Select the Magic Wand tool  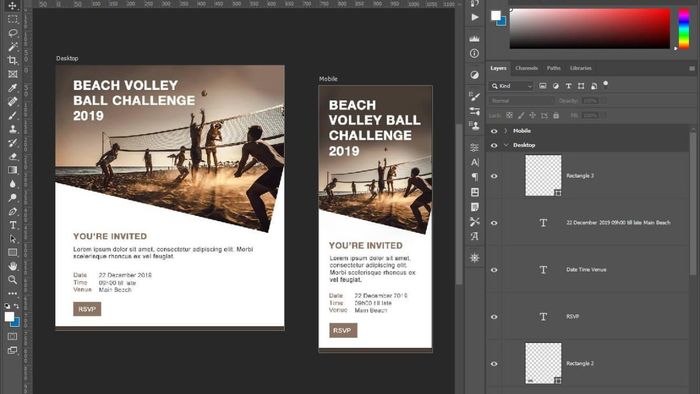click(12, 46)
